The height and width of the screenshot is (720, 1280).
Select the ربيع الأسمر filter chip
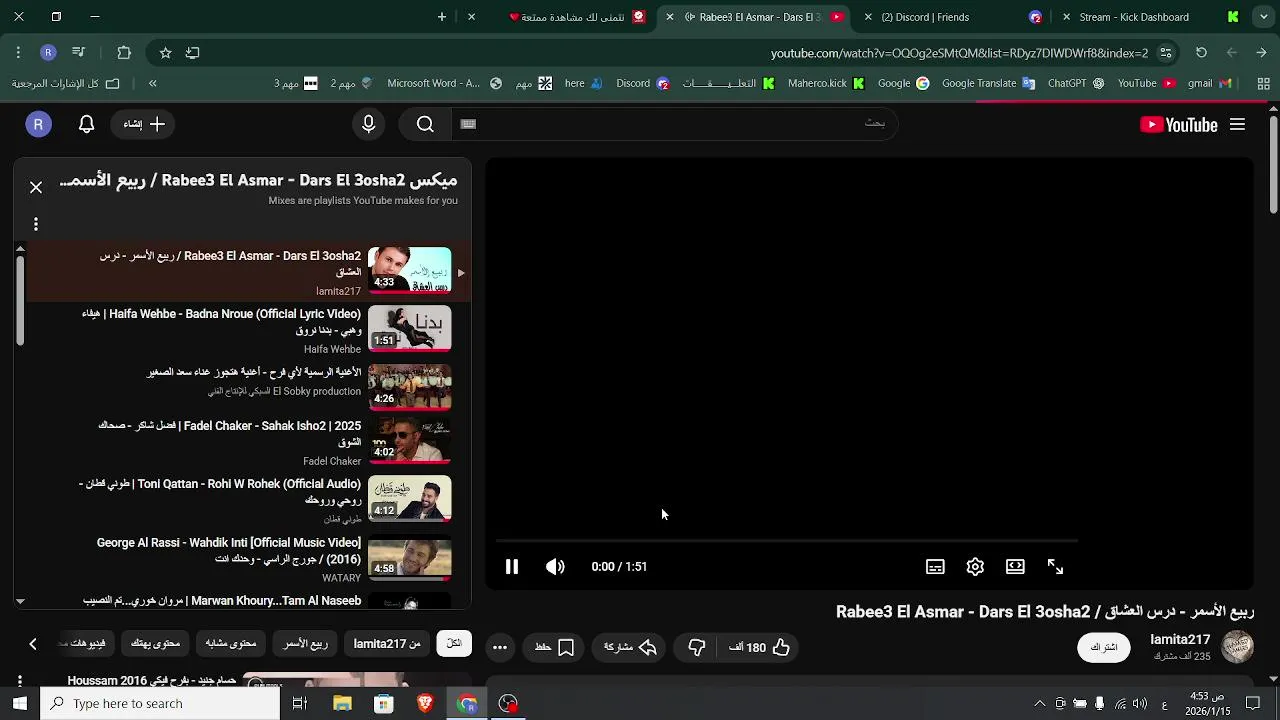point(305,643)
